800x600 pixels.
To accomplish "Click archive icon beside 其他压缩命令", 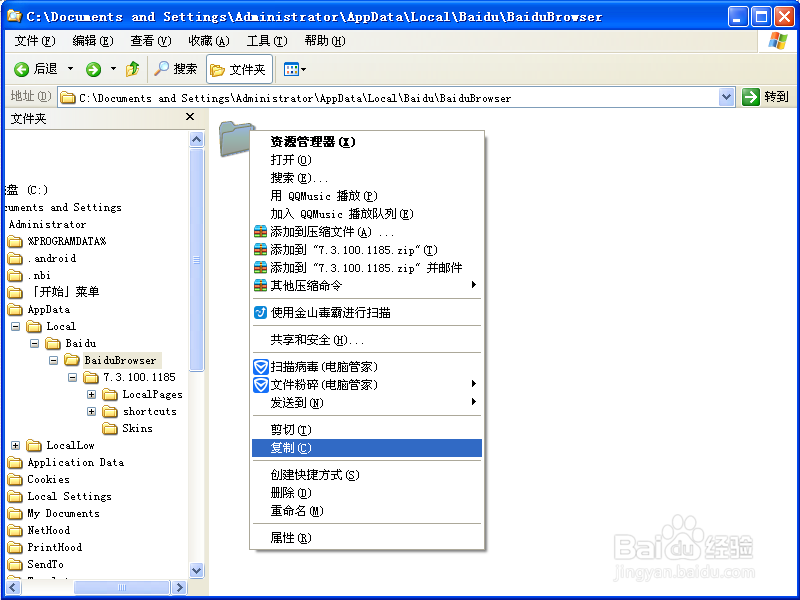I will click(x=261, y=286).
